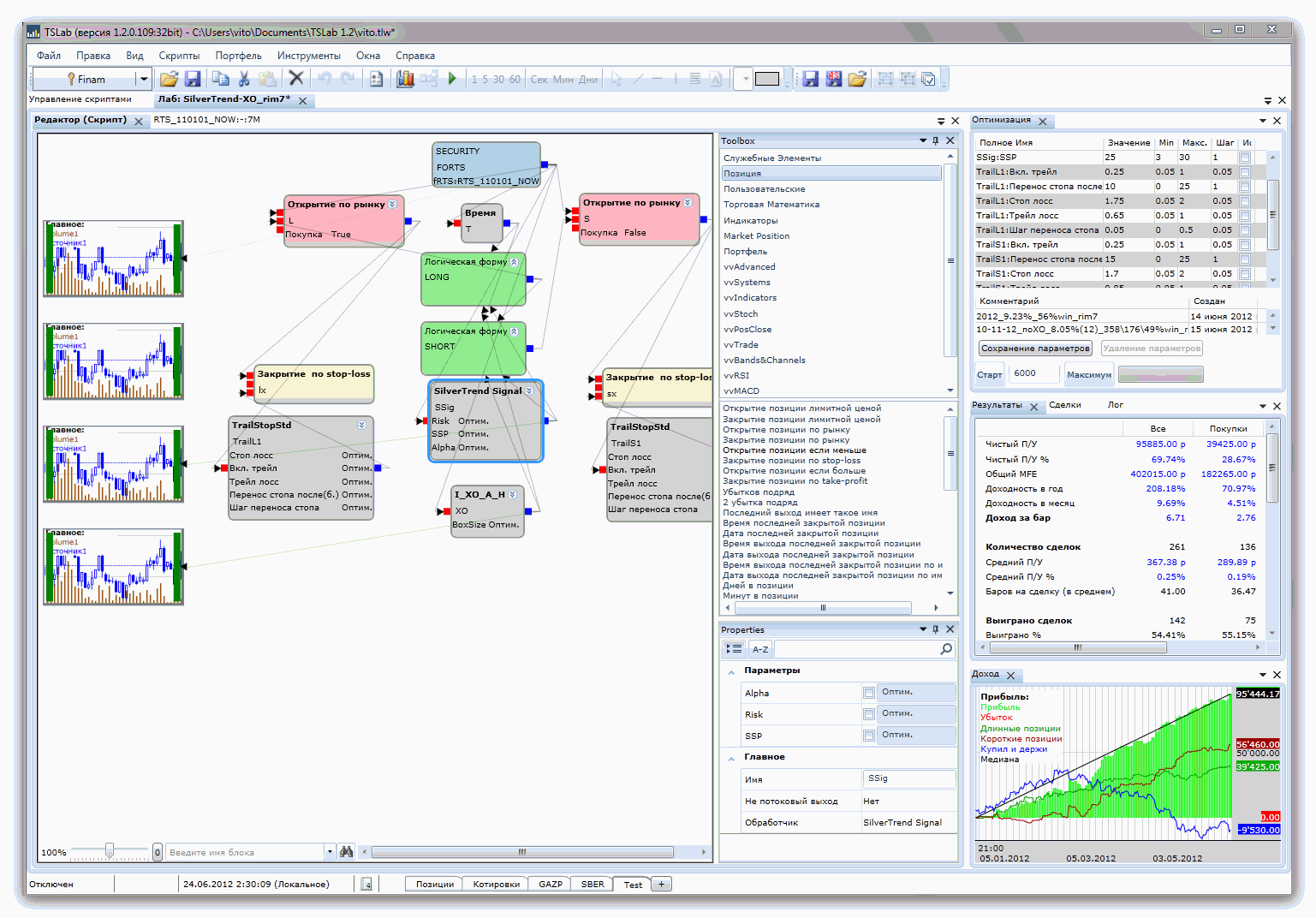Adjust the editor zoom slider handle
The image size is (1316, 918).
(x=110, y=850)
